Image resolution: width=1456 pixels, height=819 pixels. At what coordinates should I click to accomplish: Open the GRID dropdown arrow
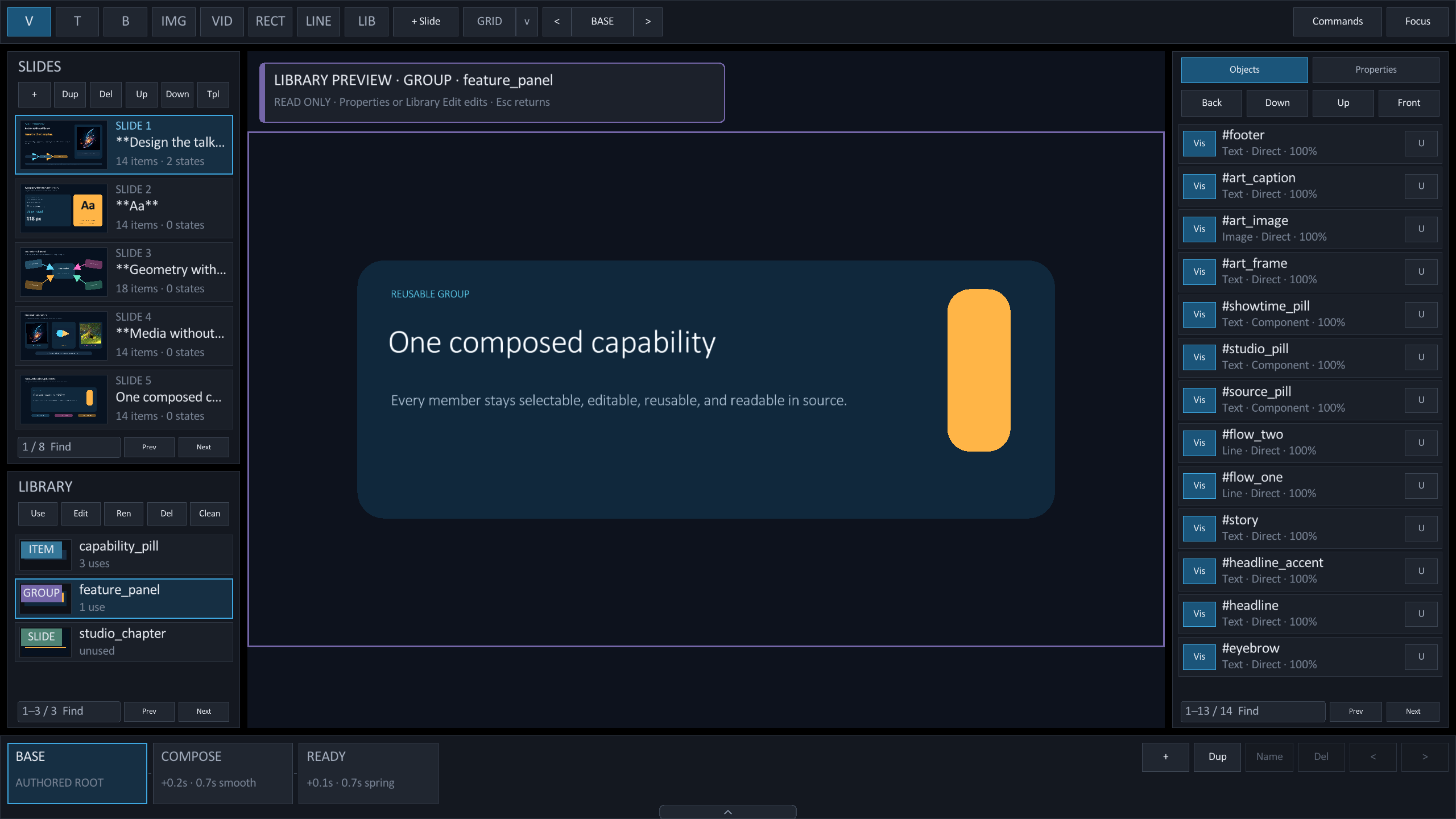527,22
